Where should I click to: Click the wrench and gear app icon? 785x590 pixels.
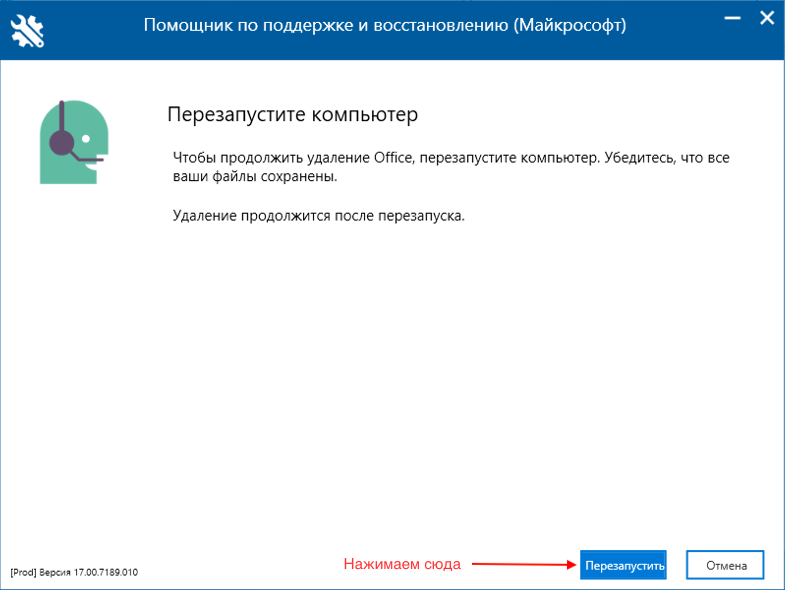point(28,32)
